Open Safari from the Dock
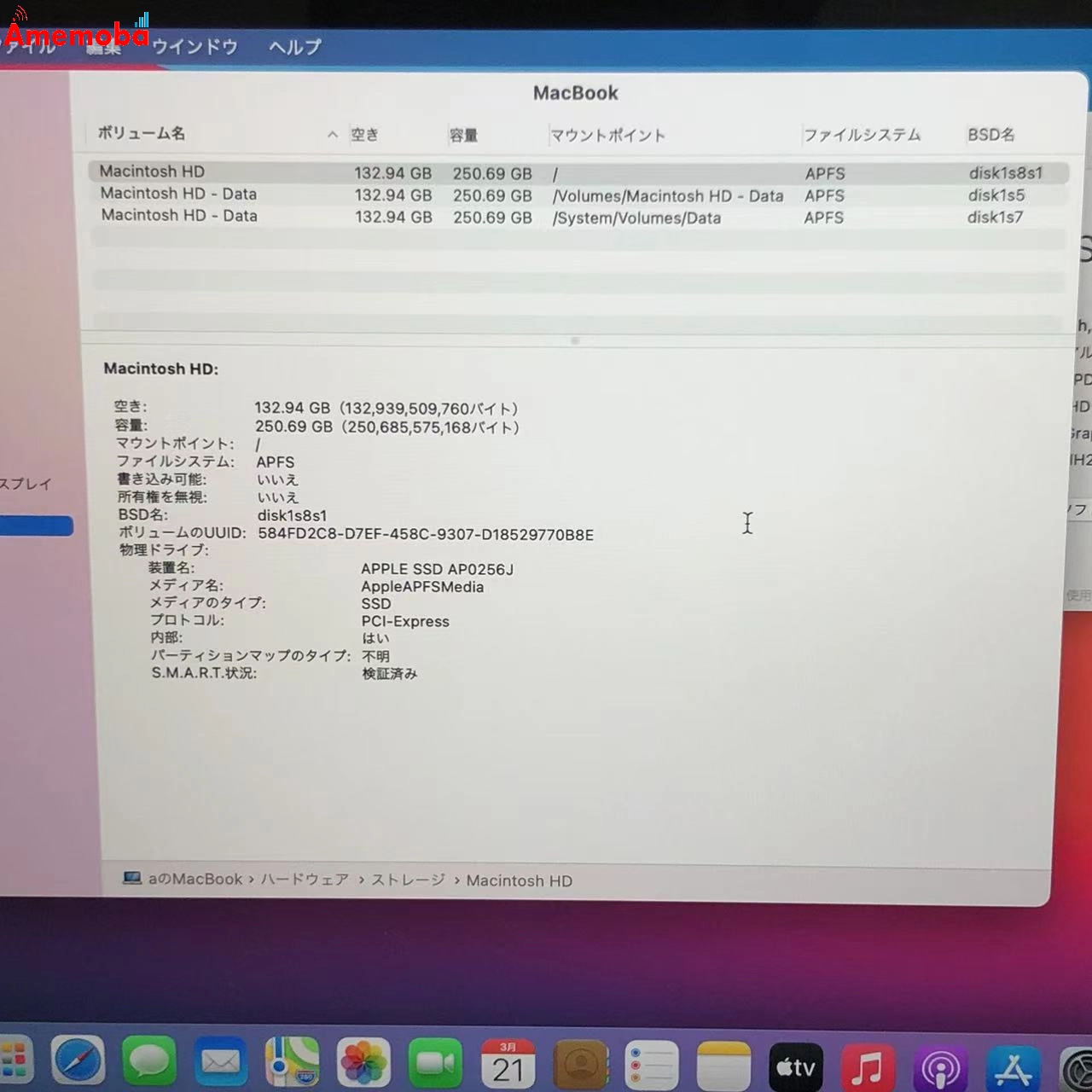 [x=78, y=1062]
